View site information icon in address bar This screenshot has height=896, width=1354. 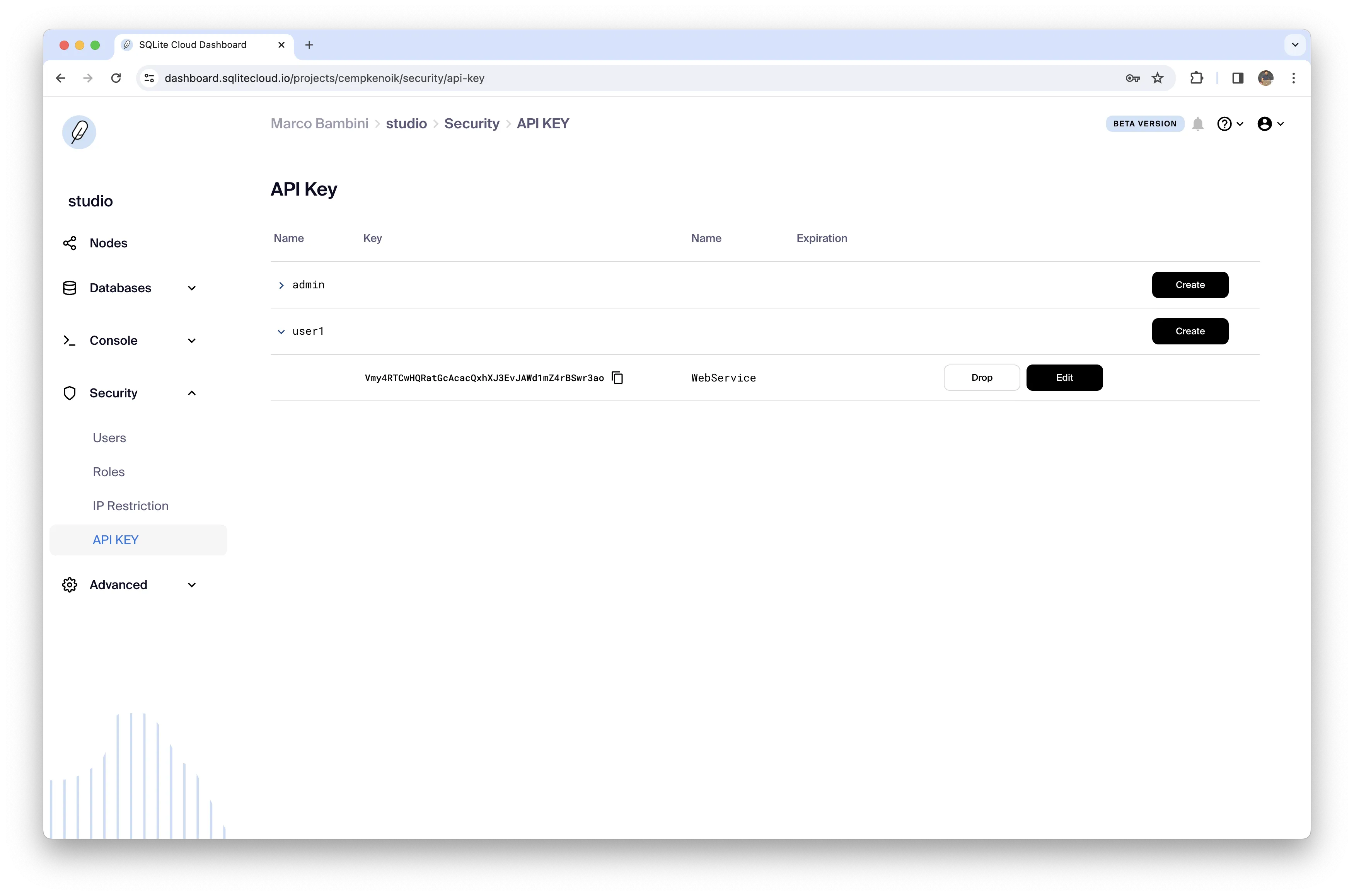pyautogui.click(x=149, y=78)
